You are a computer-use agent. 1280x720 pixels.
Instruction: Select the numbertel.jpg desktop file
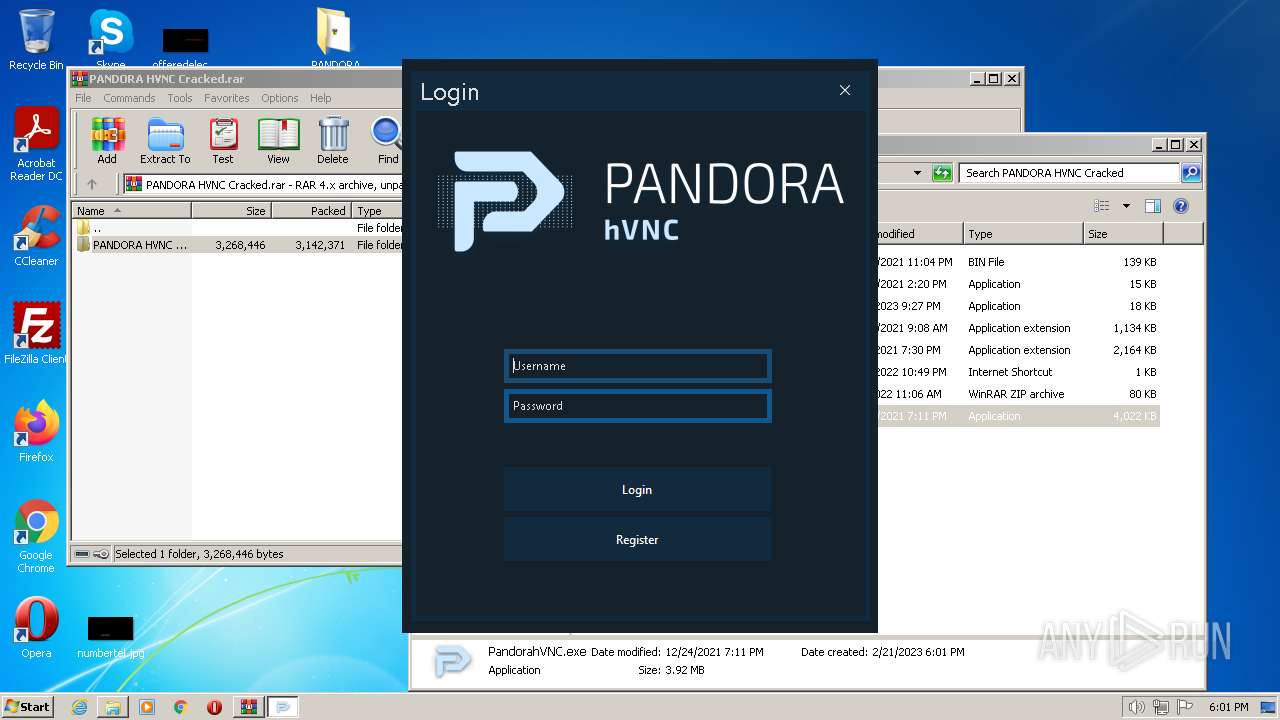click(110, 636)
